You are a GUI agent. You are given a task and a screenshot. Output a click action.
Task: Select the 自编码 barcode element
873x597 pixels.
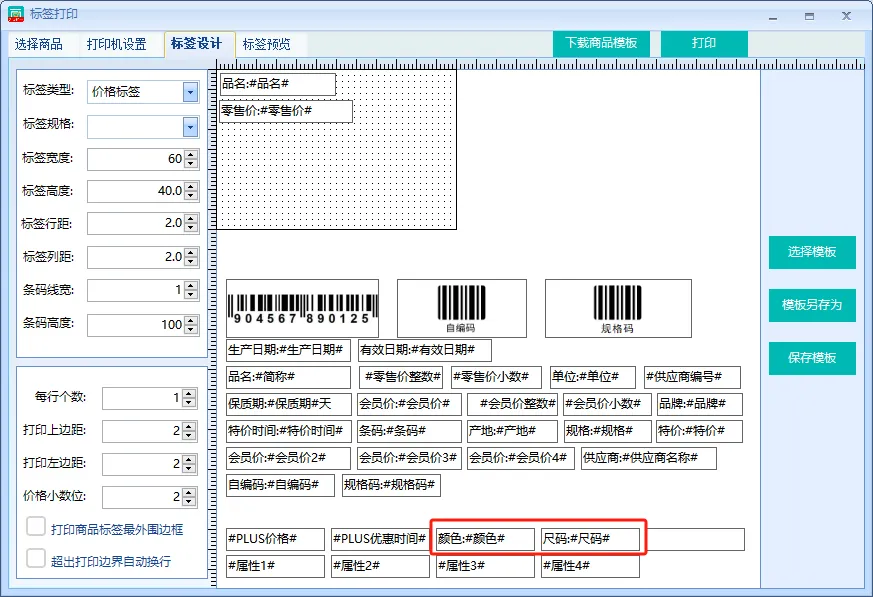coord(461,307)
